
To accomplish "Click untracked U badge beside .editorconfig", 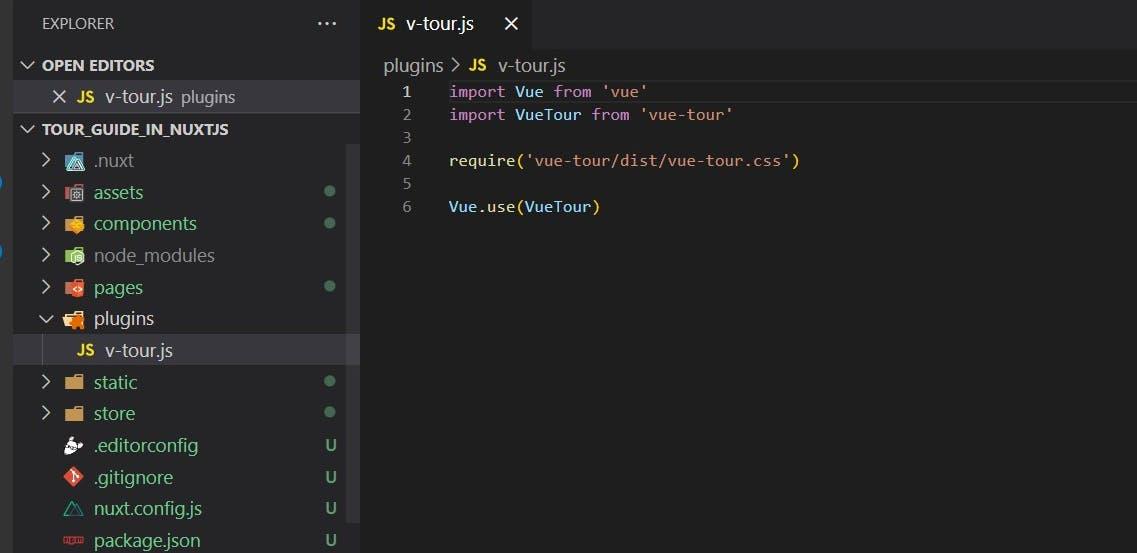I will coord(331,446).
